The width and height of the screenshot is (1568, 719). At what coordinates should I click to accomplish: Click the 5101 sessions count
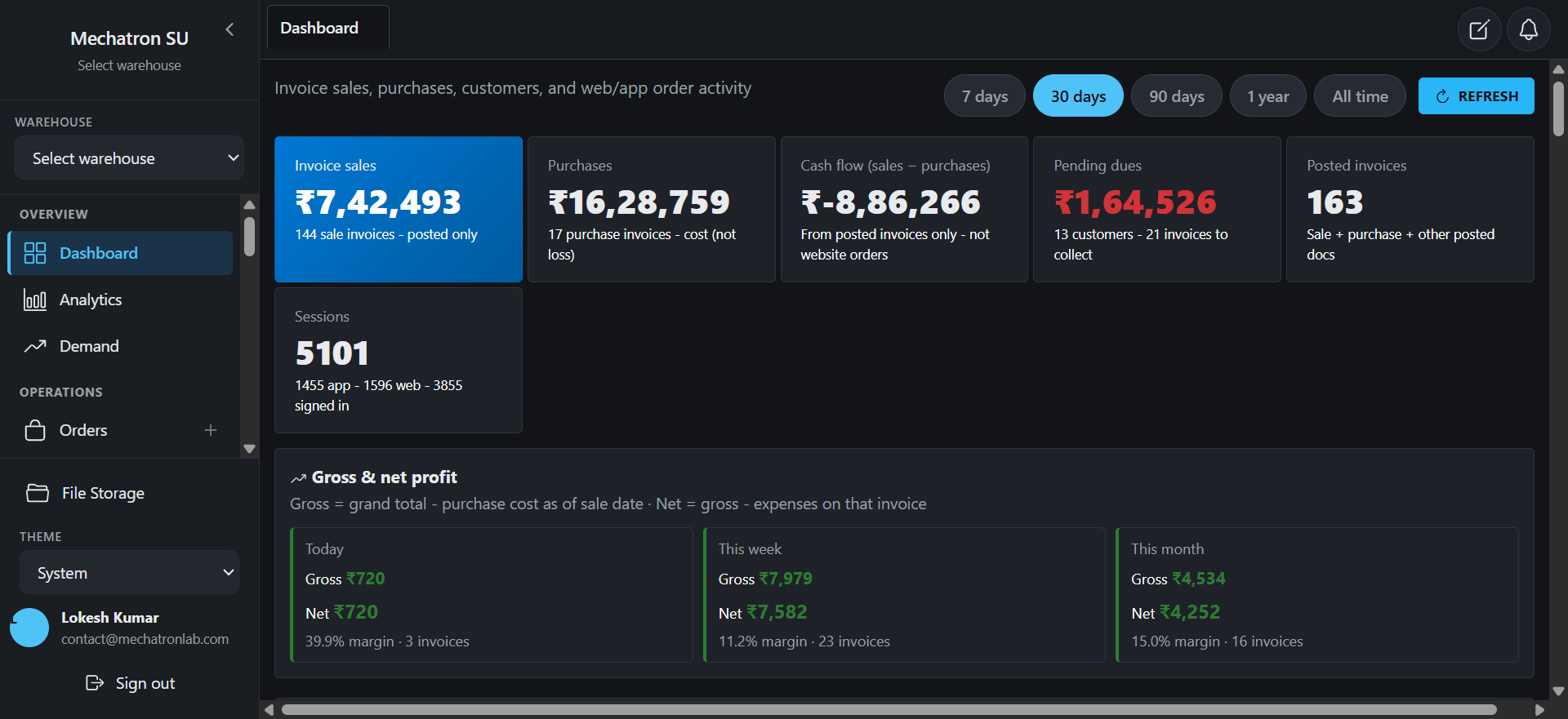click(332, 353)
